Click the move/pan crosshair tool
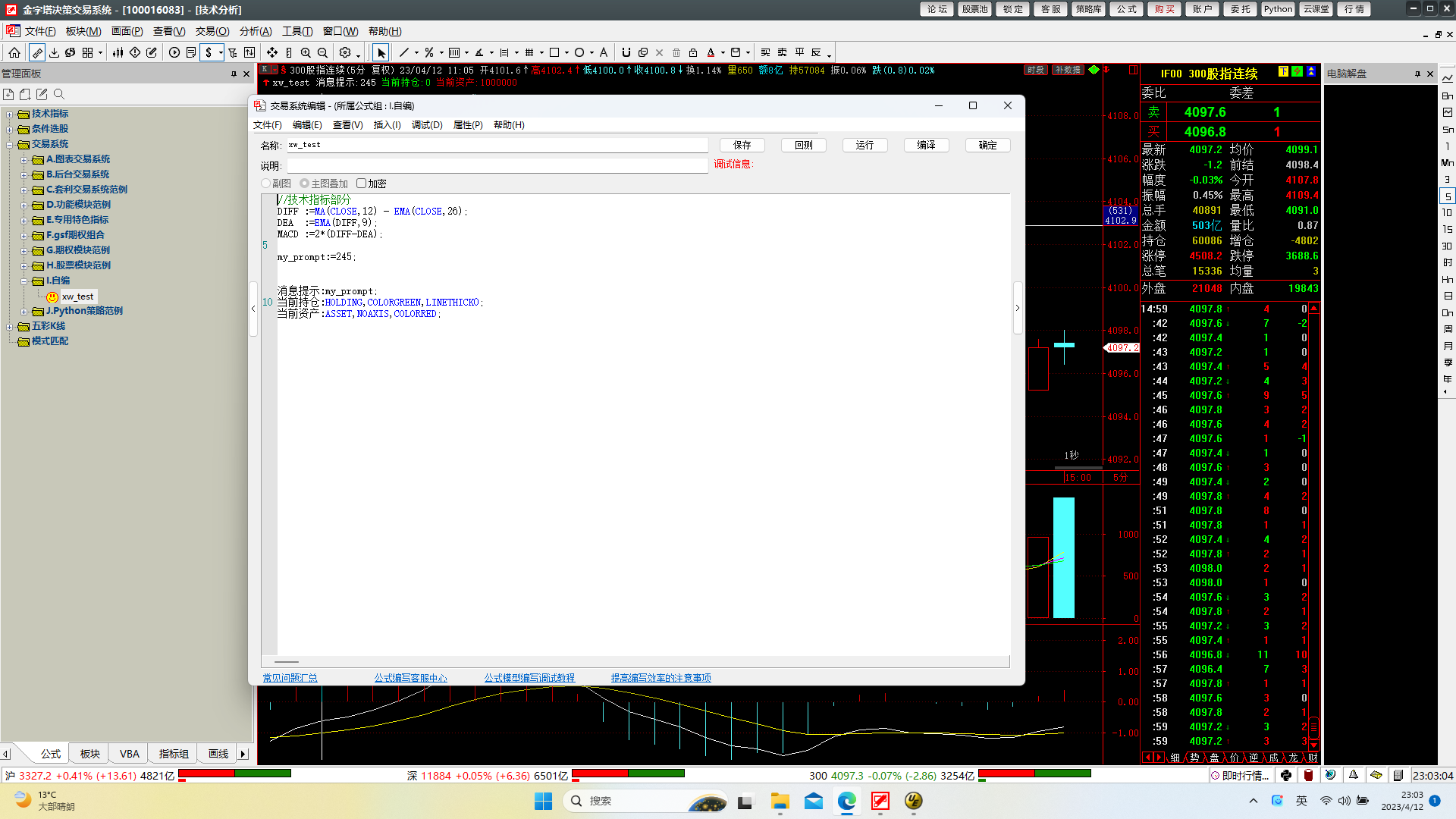Viewport: 1456px width, 819px height. pos(272,52)
